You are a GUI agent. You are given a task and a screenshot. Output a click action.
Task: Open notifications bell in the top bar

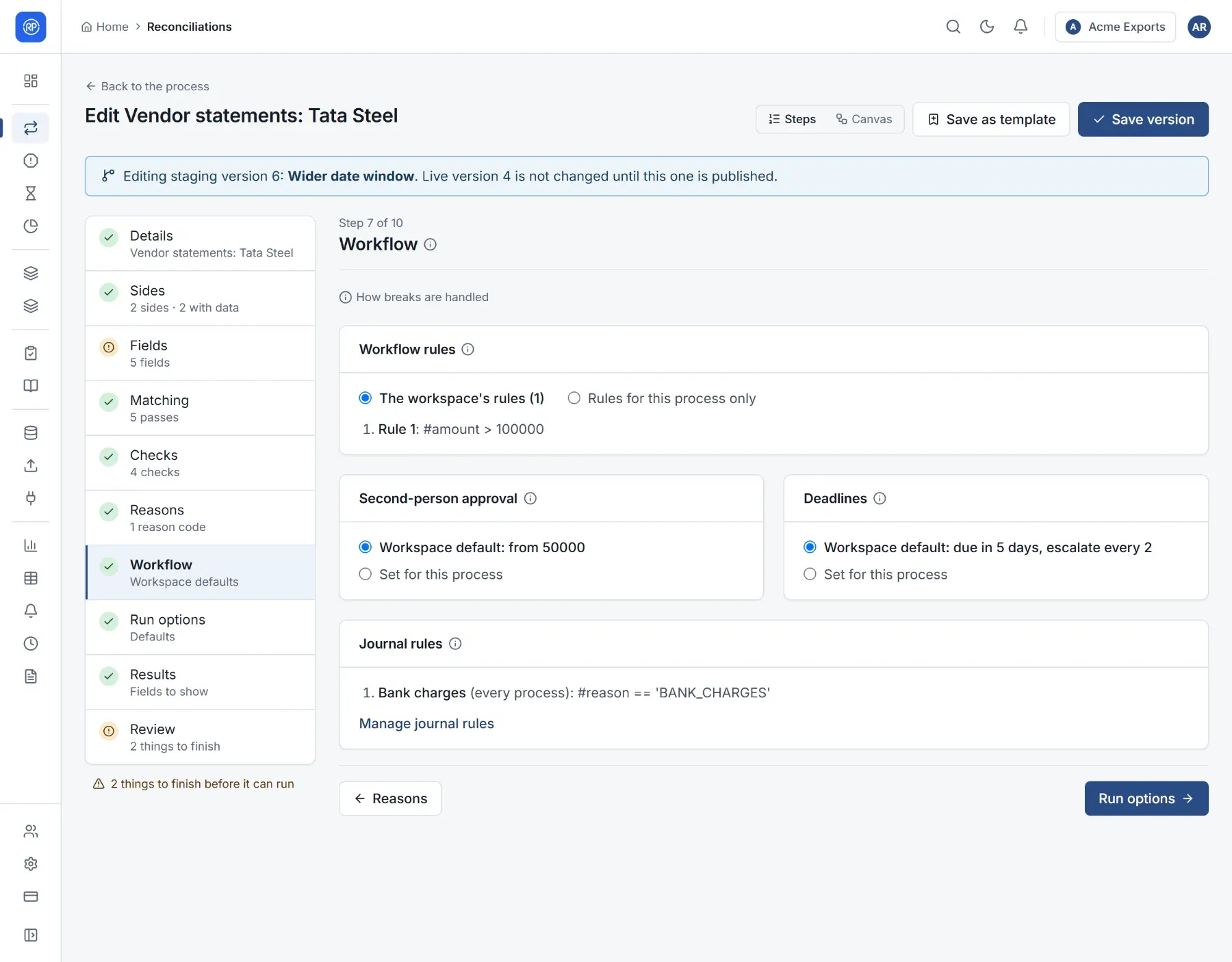coord(1020,27)
